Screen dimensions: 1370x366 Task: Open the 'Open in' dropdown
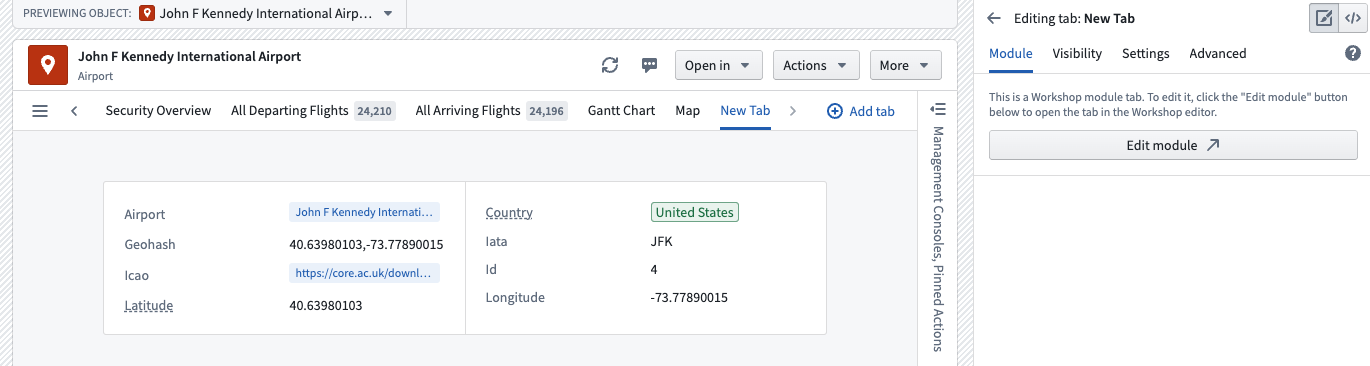(719, 66)
